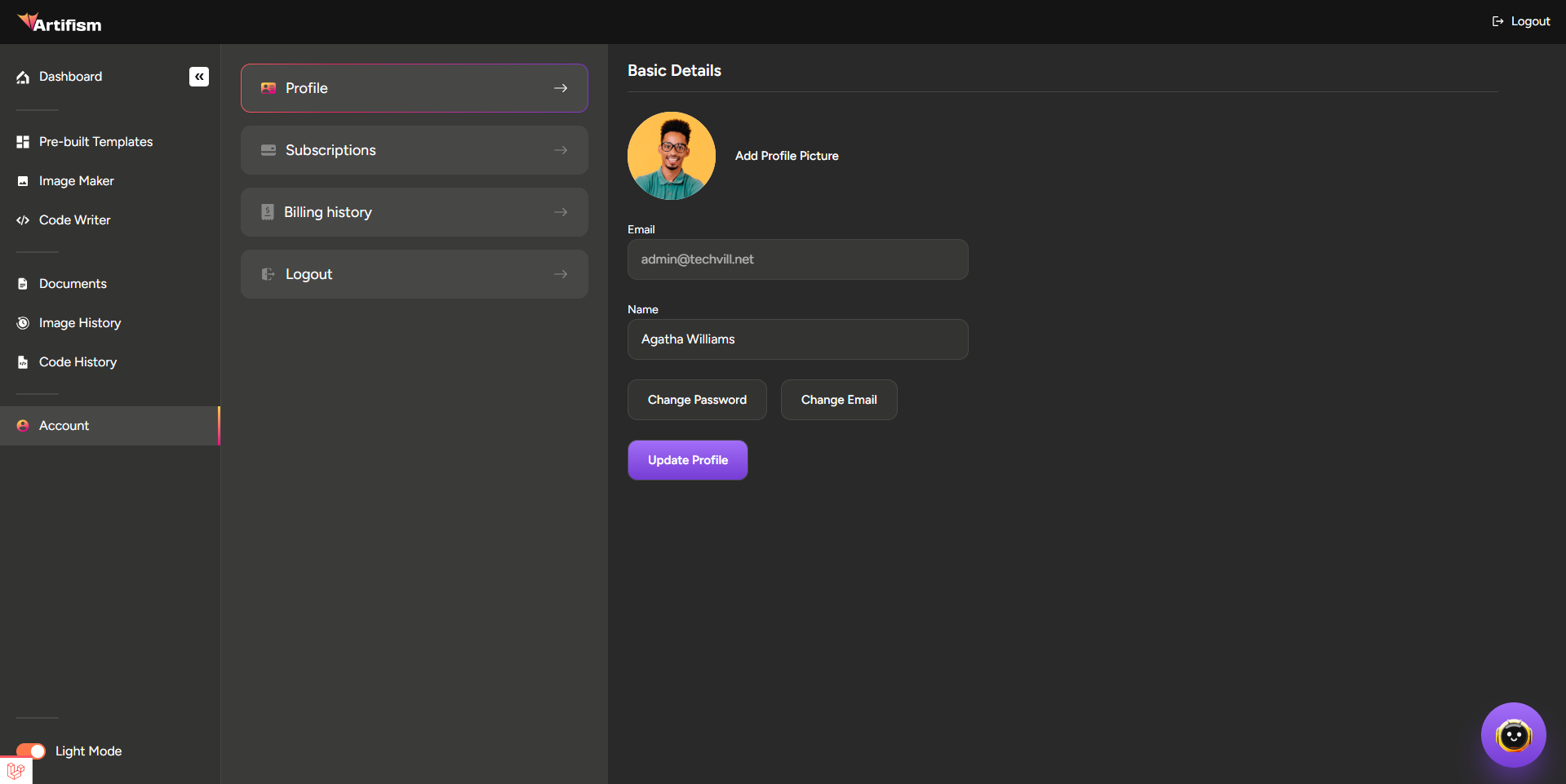Click the profile picture avatar
This screenshot has width=1566, height=784.
click(x=671, y=156)
